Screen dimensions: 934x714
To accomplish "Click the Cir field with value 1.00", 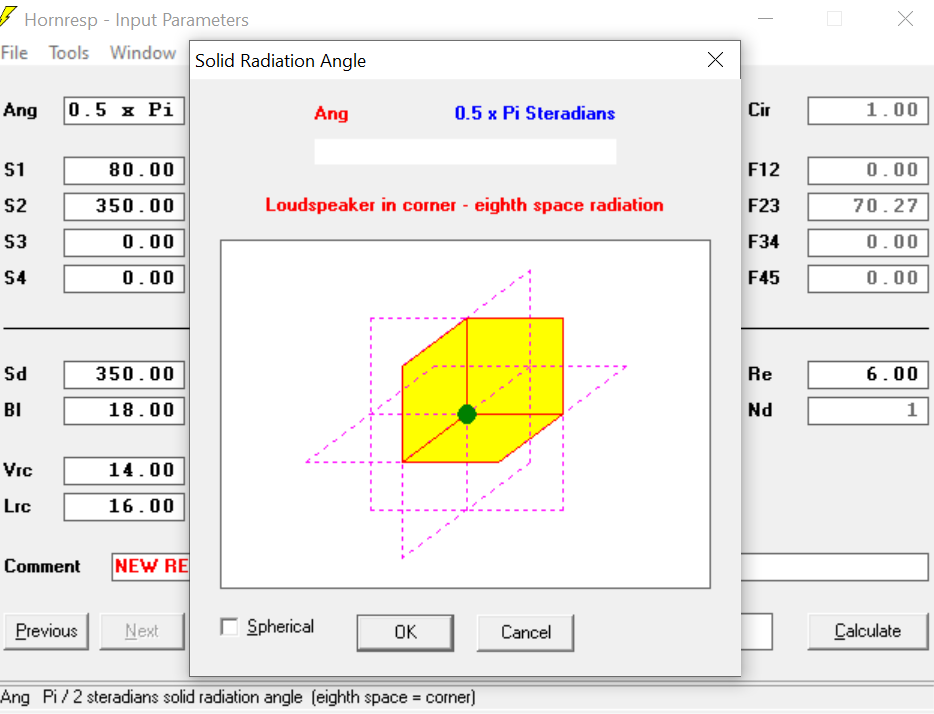I will point(868,111).
